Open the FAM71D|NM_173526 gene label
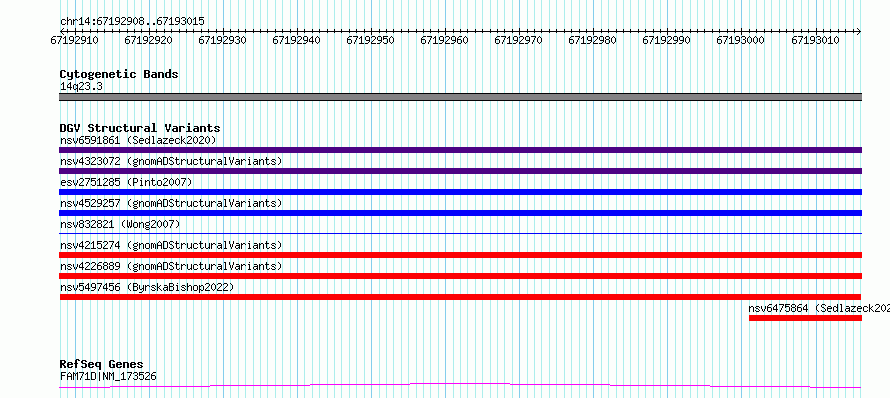The width and height of the screenshot is (890, 398). tap(108, 376)
